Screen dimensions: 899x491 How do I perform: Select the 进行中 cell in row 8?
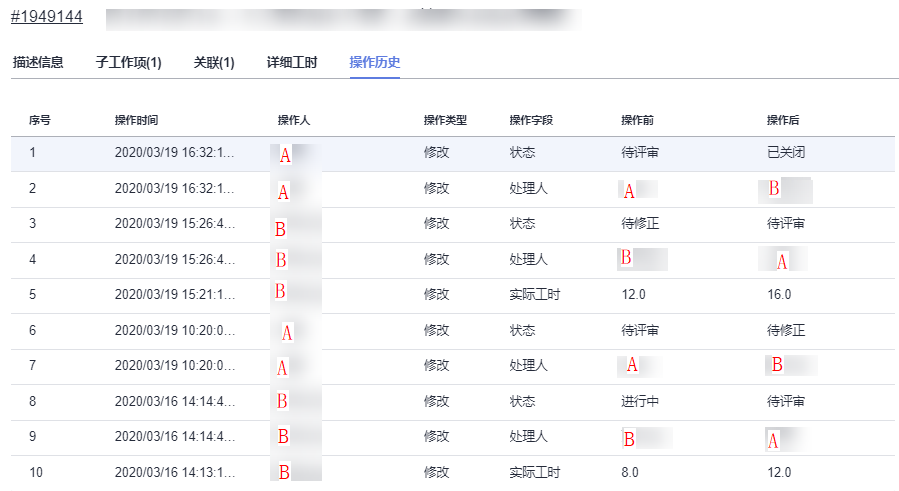pyautogui.click(x=640, y=401)
